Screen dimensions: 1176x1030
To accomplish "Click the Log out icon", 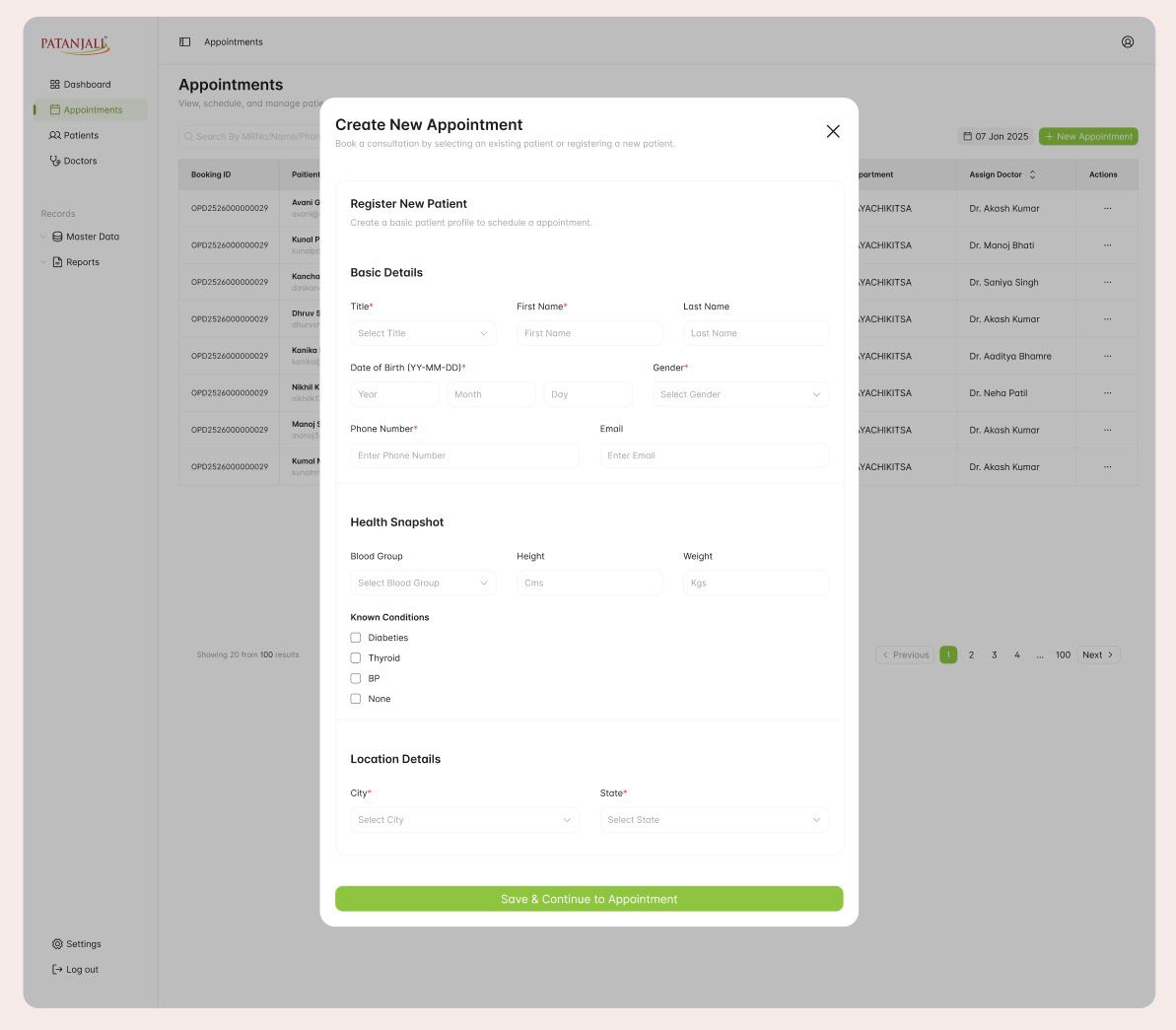I will [x=57, y=969].
